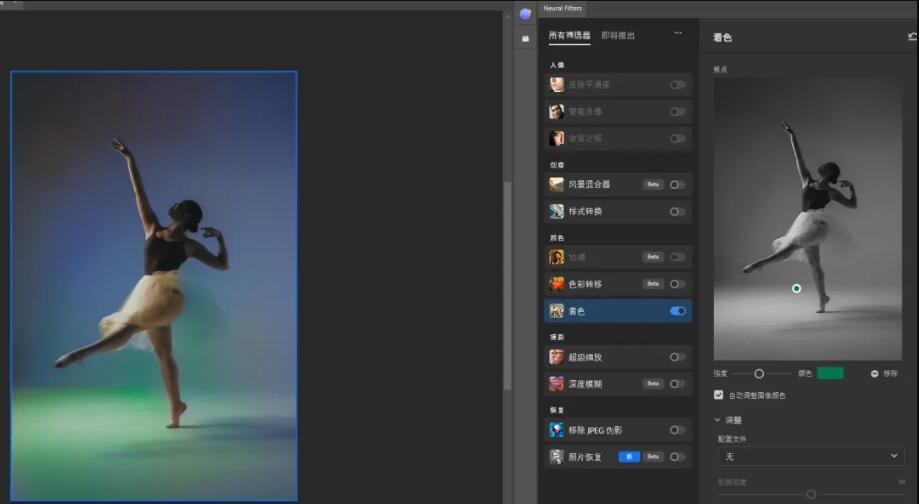Enable the 超级缩放 filter toggle
The height and width of the screenshot is (504, 919).
678,357
